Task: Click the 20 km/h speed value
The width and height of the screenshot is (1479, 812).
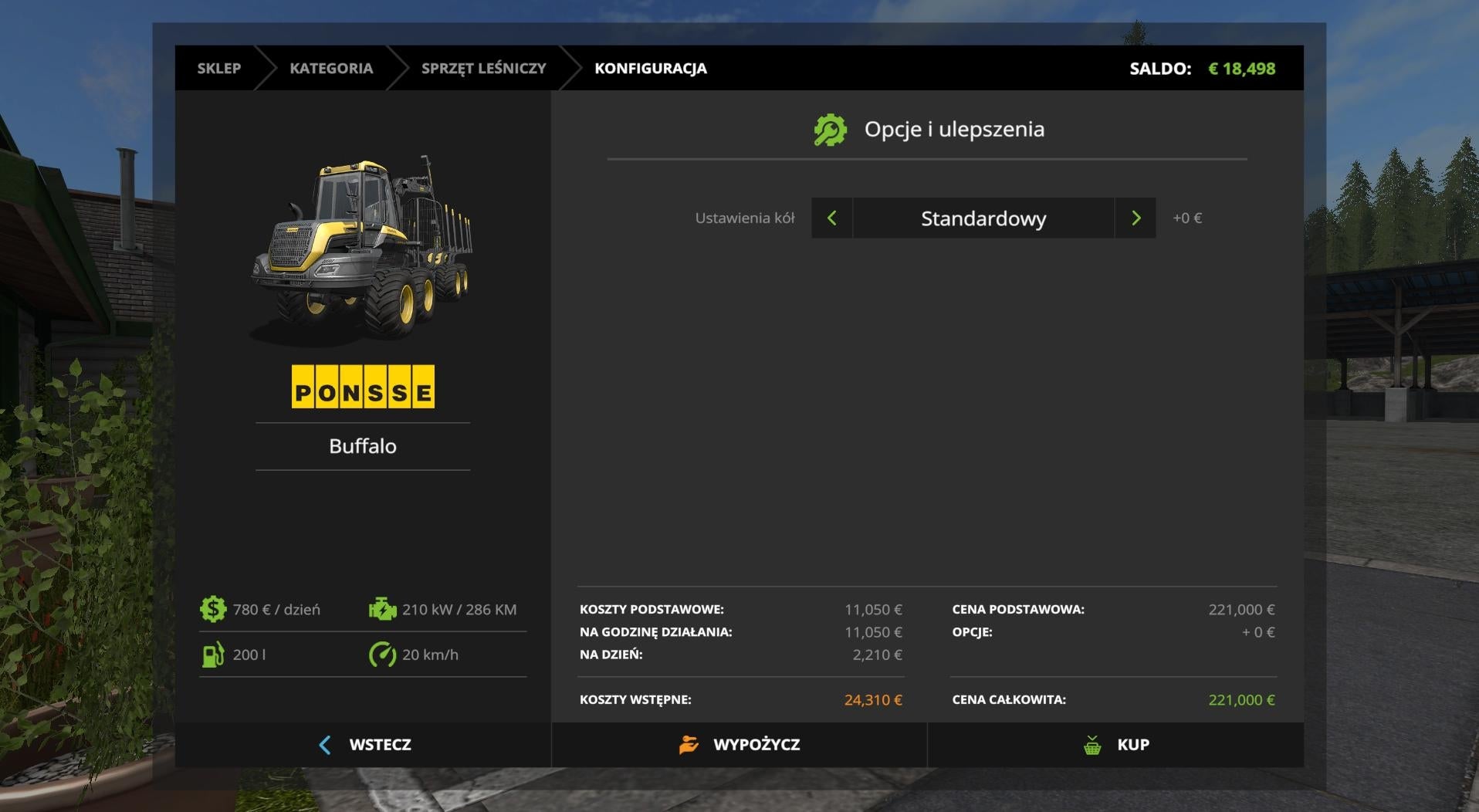Action: click(430, 655)
